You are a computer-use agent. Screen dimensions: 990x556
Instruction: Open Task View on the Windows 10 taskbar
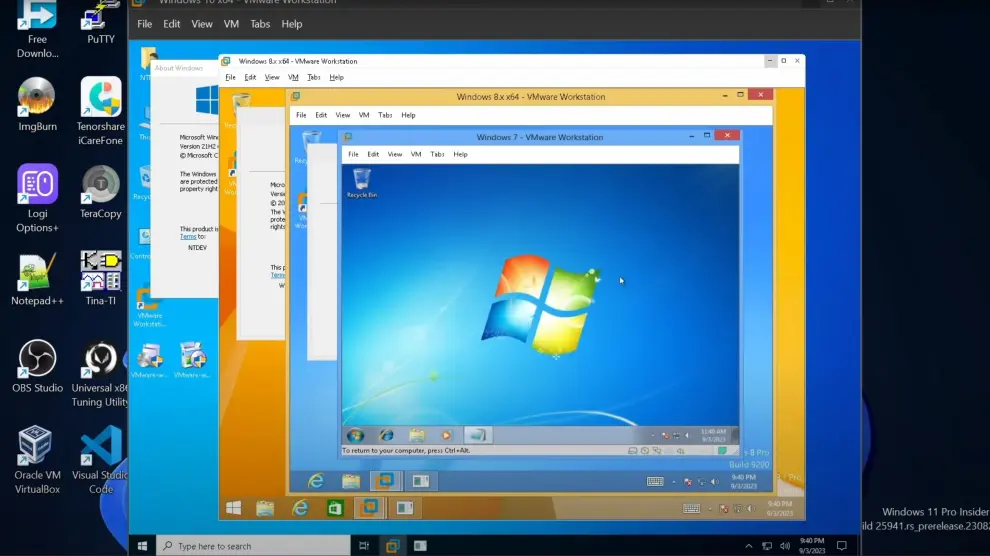tap(364, 546)
